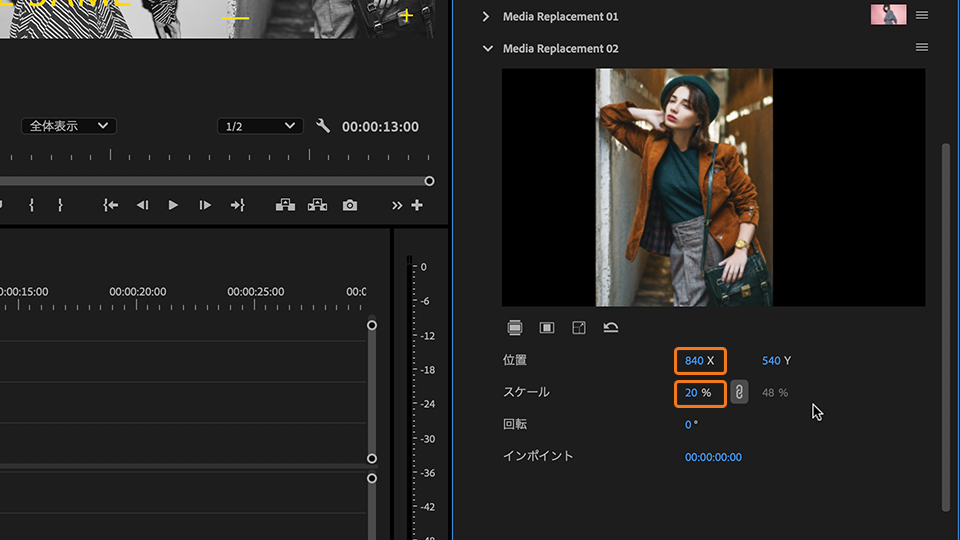
Task: Click the 00:00:13:00 duration timecode
Action: click(x=380, y=127)
